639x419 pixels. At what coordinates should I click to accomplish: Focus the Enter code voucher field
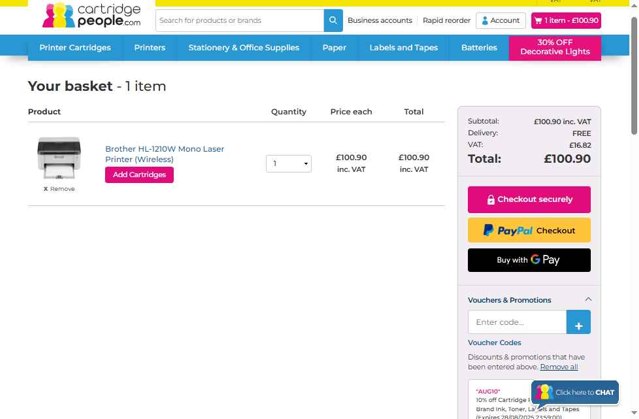click(517, 322)
